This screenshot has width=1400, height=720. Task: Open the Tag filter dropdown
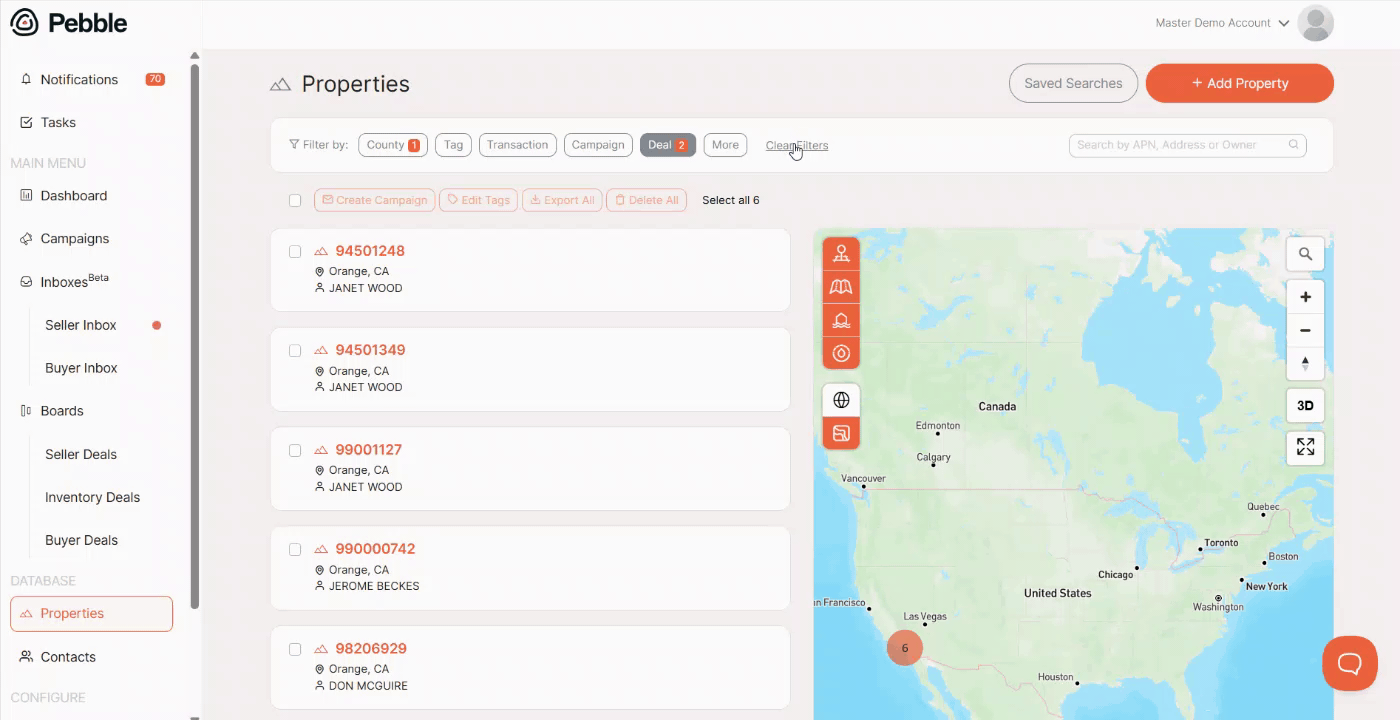[x=454, y=145]
